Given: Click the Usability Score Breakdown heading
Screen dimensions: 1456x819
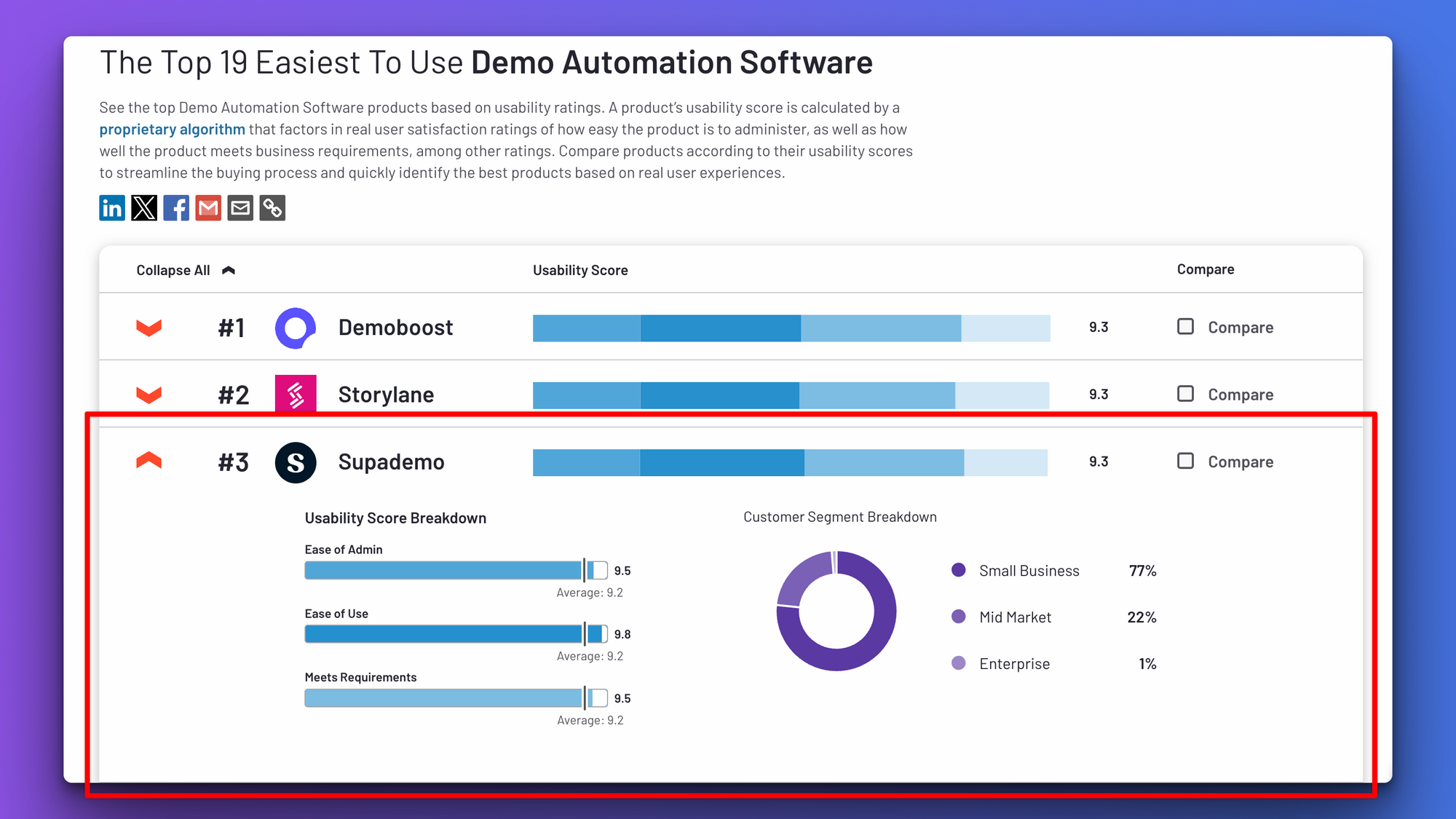Looking at the screenshot, I should (x=395, y=518).
